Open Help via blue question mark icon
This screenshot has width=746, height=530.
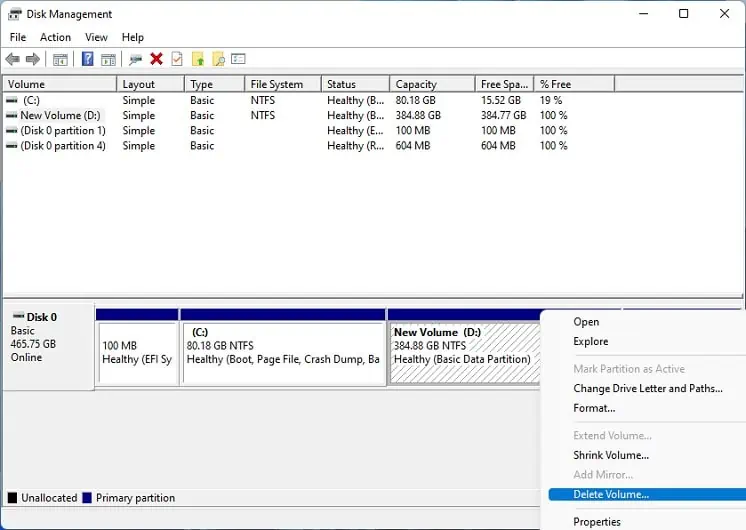coord(88,60)
